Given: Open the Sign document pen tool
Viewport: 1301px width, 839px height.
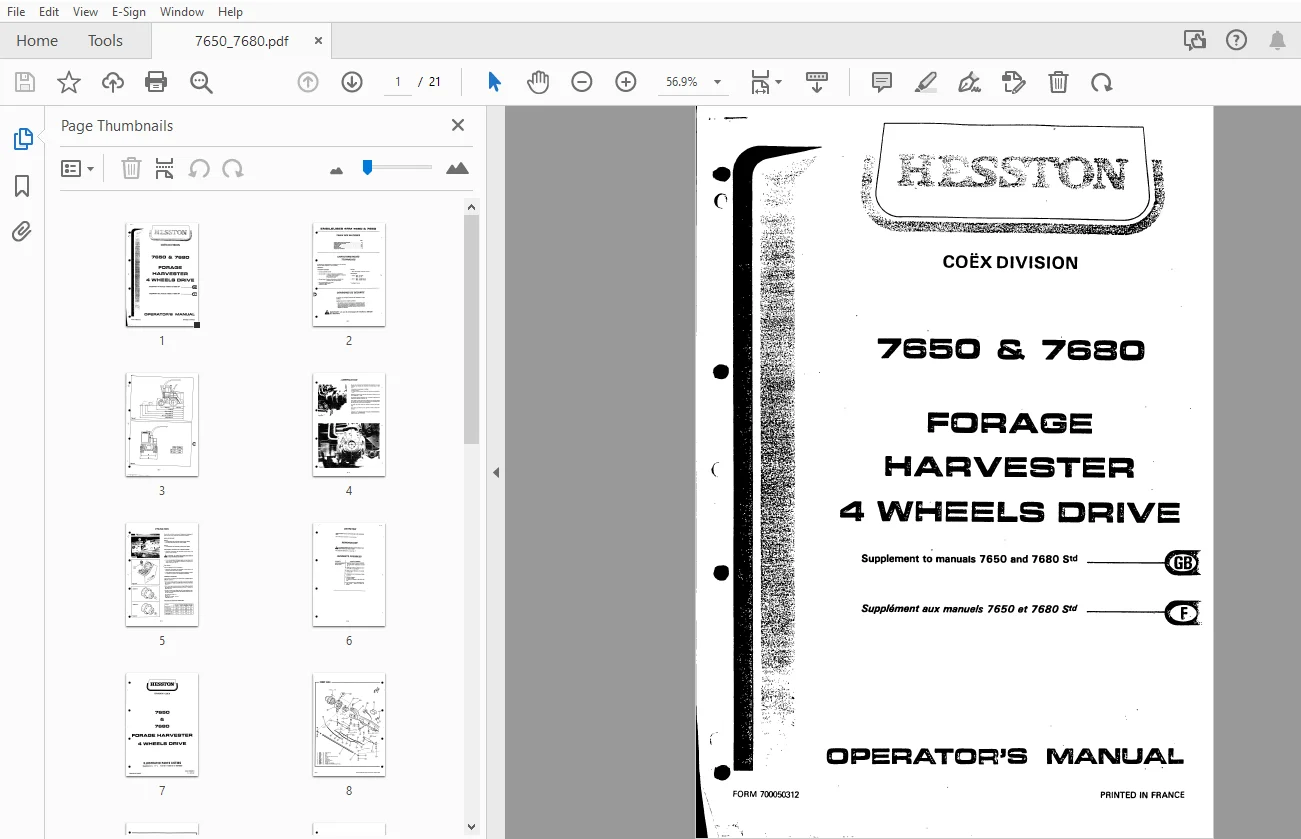Looking at the screenshot, I should pos(969,82).
